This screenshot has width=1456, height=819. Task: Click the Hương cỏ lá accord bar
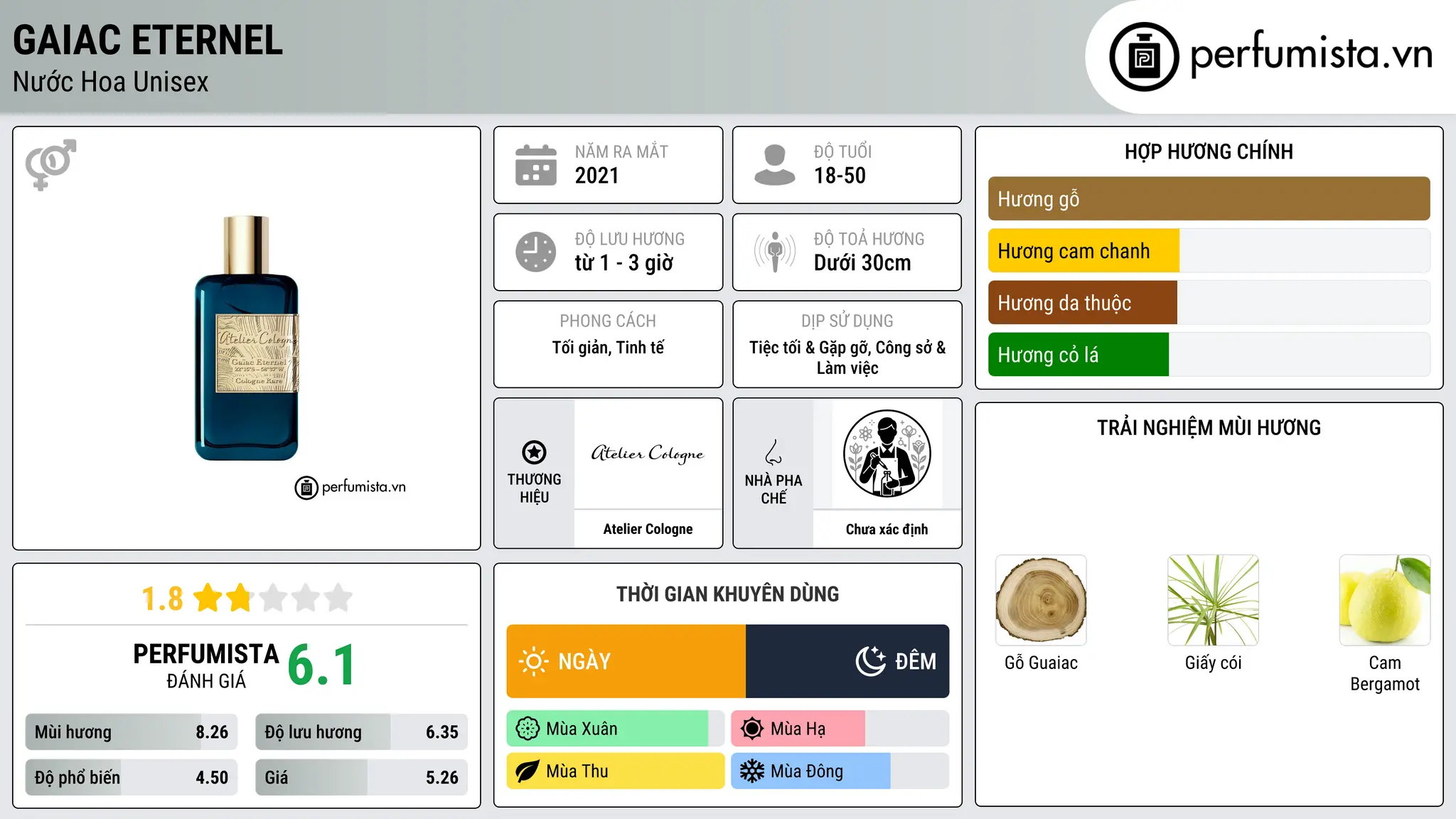[1209, 355]
